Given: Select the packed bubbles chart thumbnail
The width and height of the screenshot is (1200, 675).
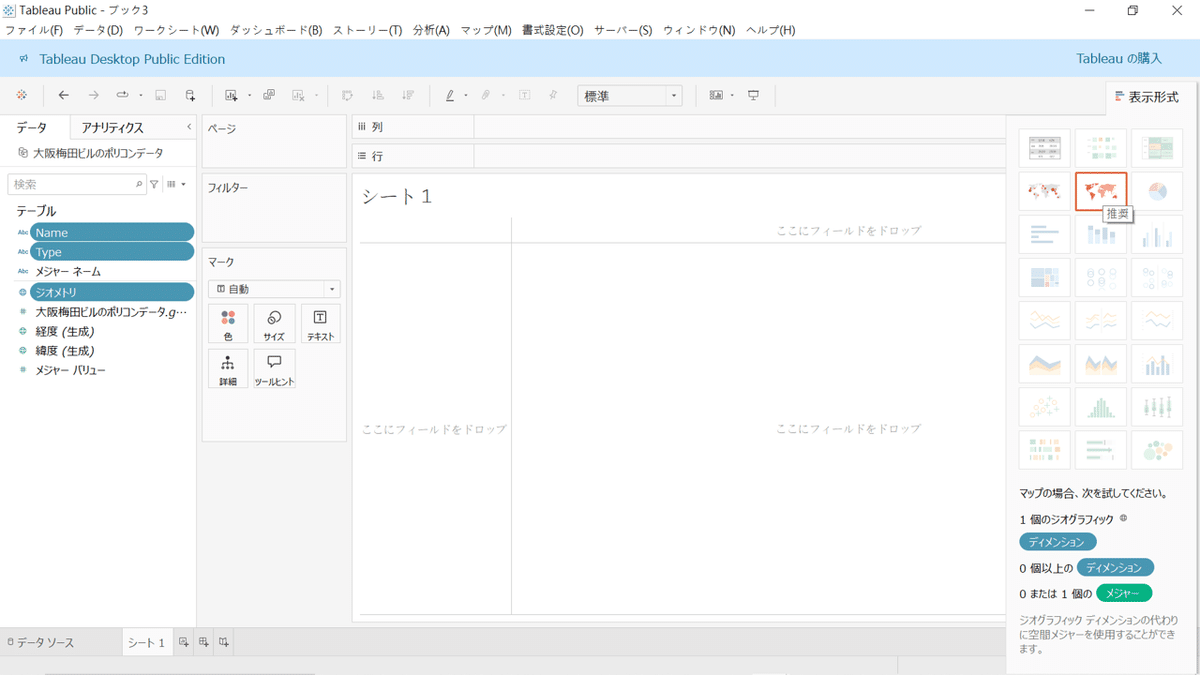Looking at the screenshot, I should pyautogui.click(x=1157, y=450).
